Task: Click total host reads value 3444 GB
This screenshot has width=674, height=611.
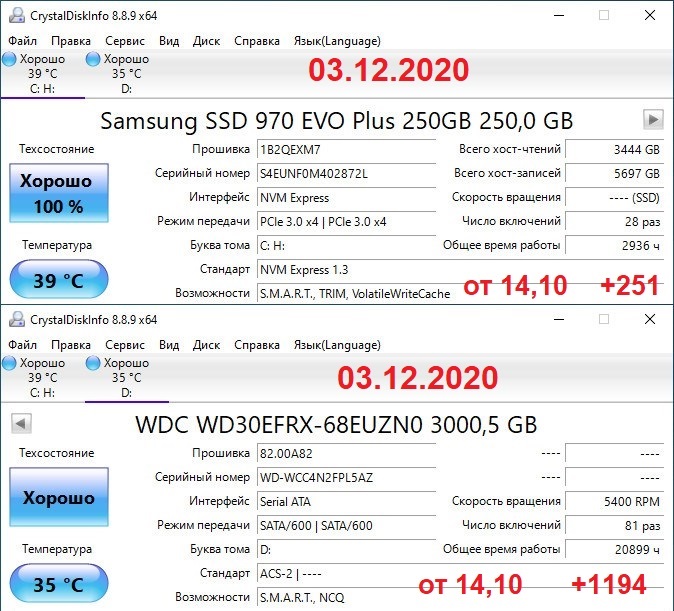Action: click(x=615, y=150)
